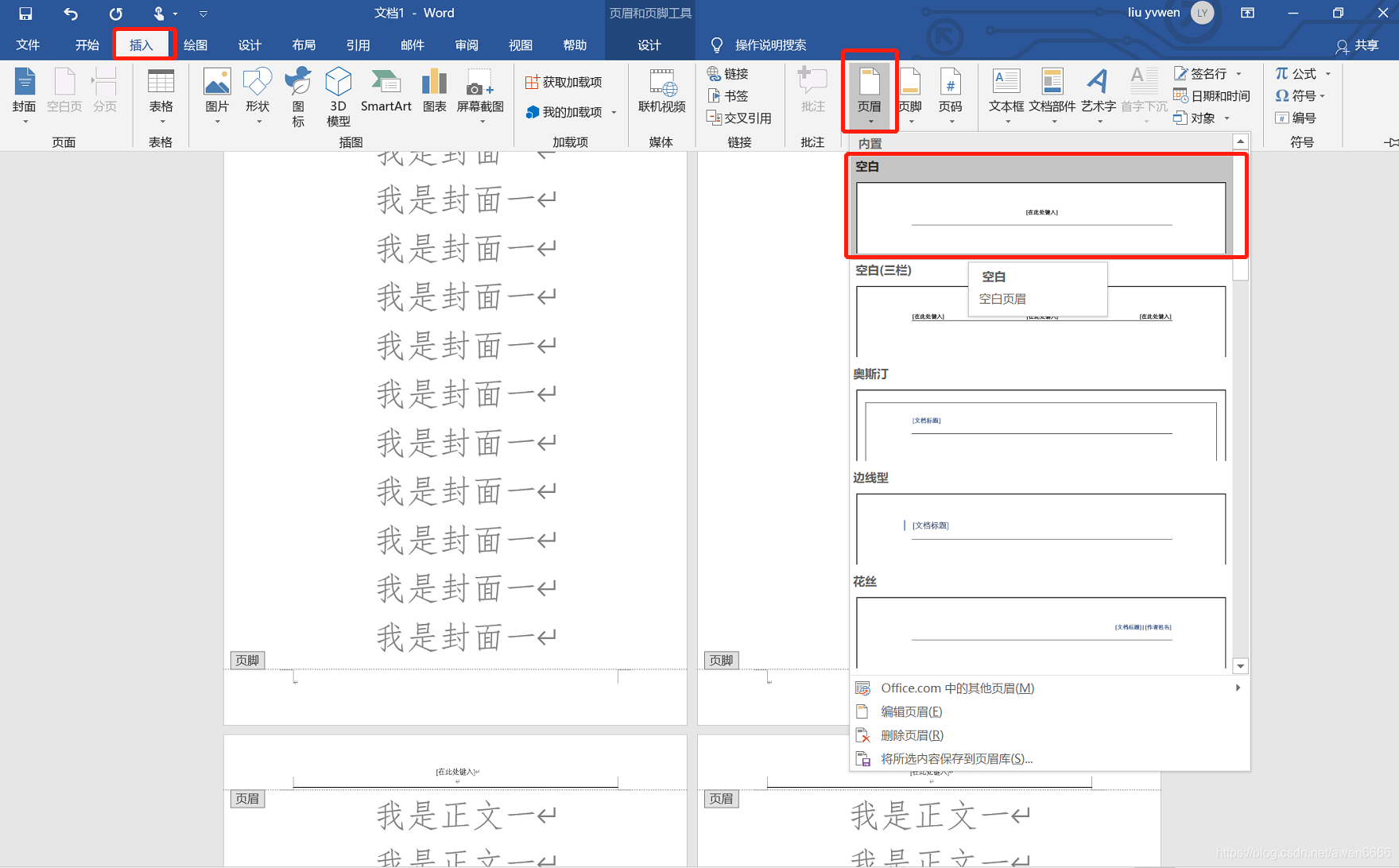1399x868 pixels.
Task: Click the Redo/Repeat icon
Action: pos(116,14)
